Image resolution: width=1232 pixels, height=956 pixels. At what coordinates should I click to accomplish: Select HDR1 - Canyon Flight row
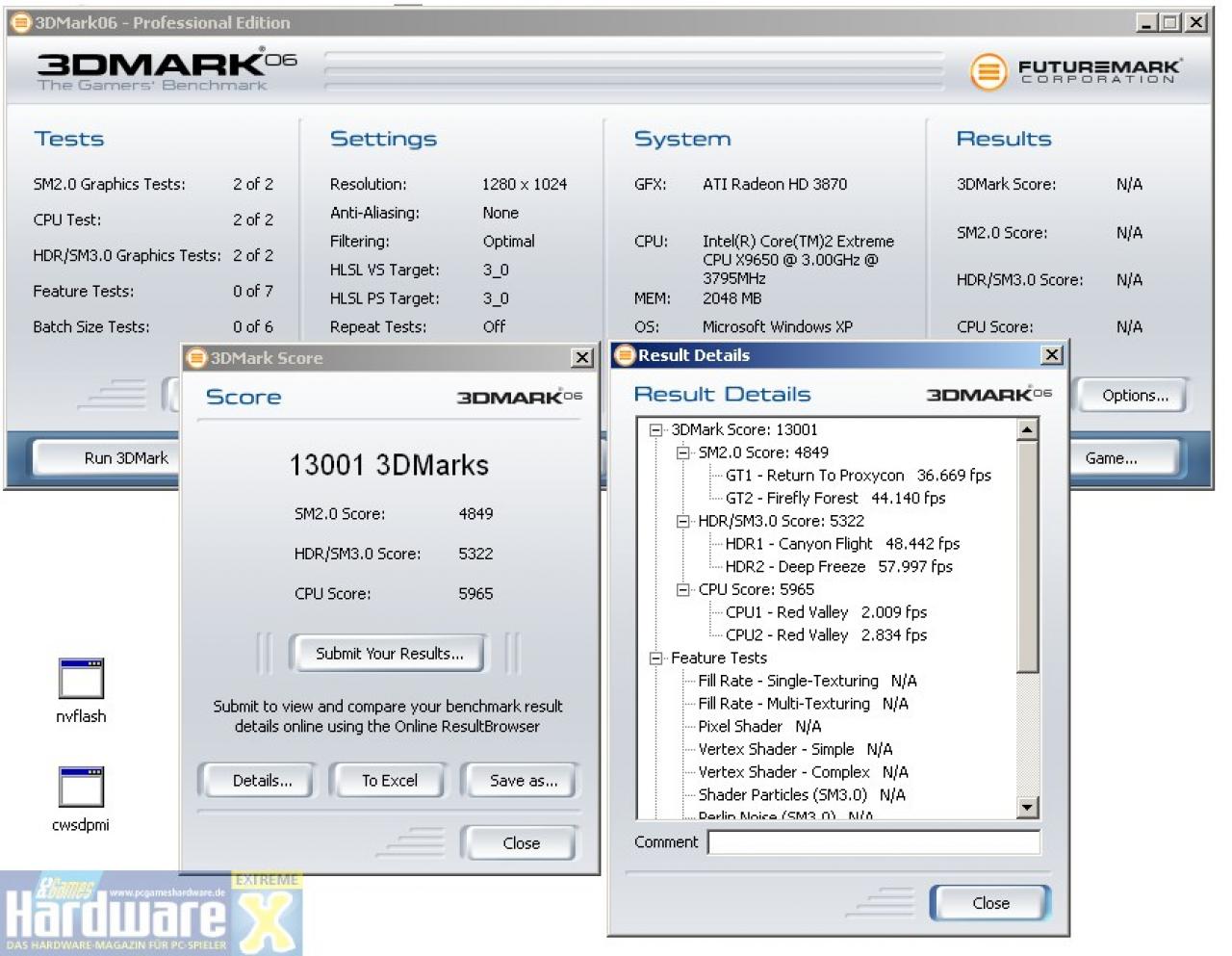[x=842, y=544]
